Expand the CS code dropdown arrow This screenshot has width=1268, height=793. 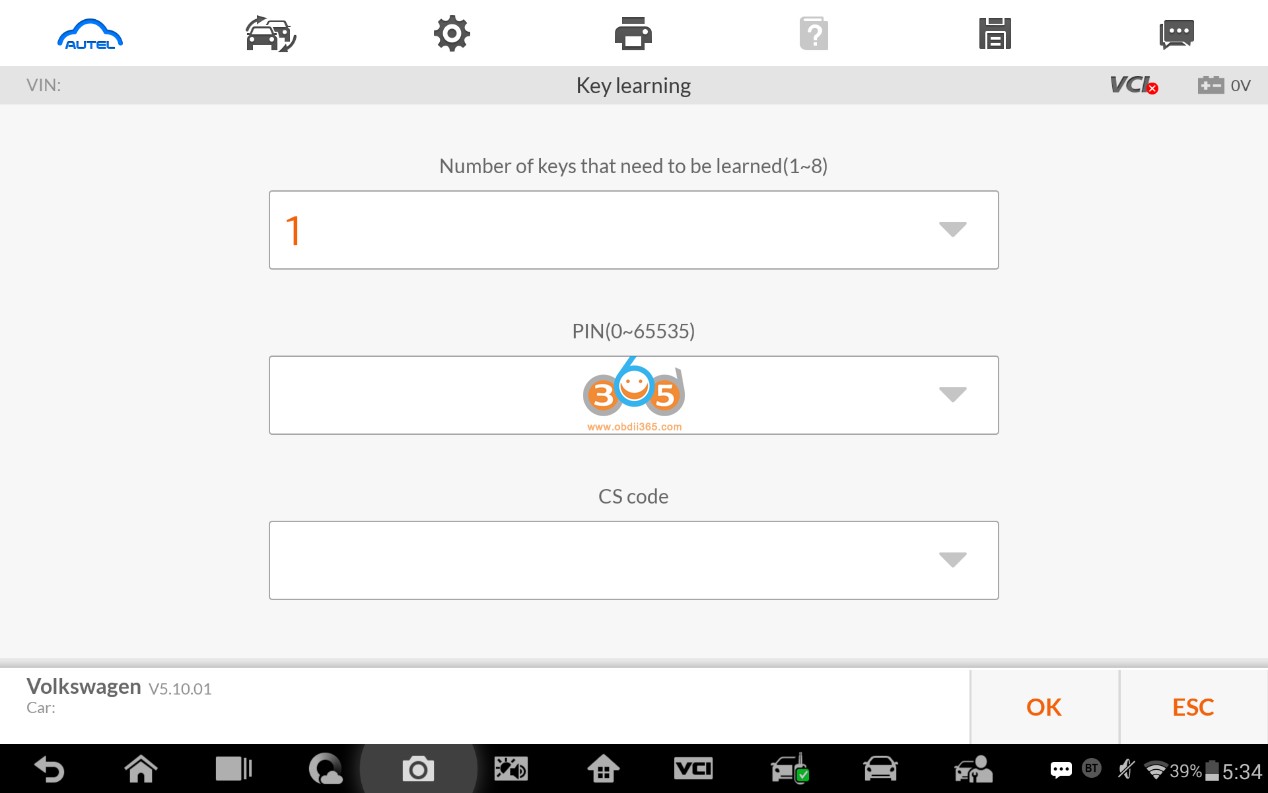pos(953,560)
